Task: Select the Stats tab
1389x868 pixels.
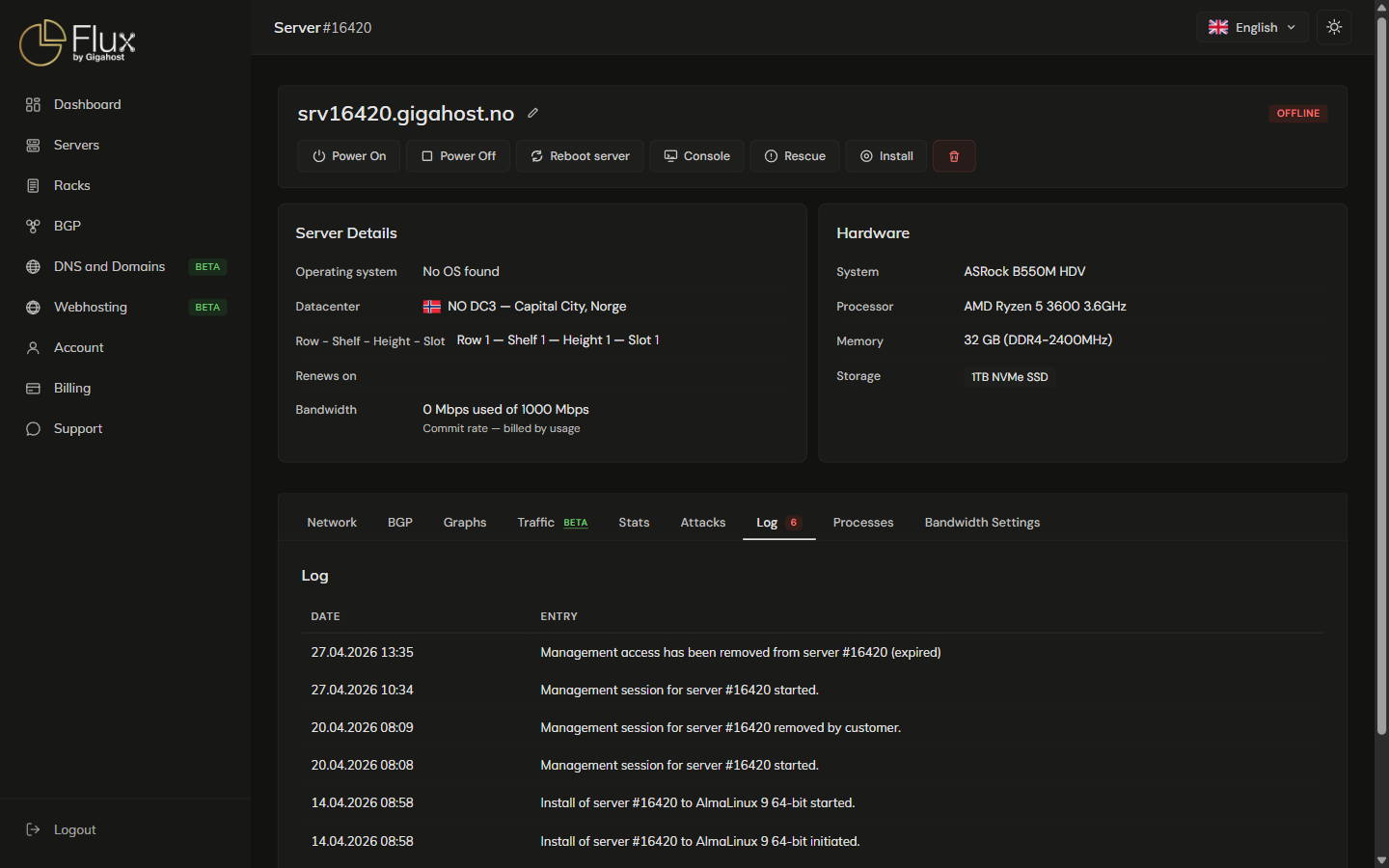Action: (634, 523)
